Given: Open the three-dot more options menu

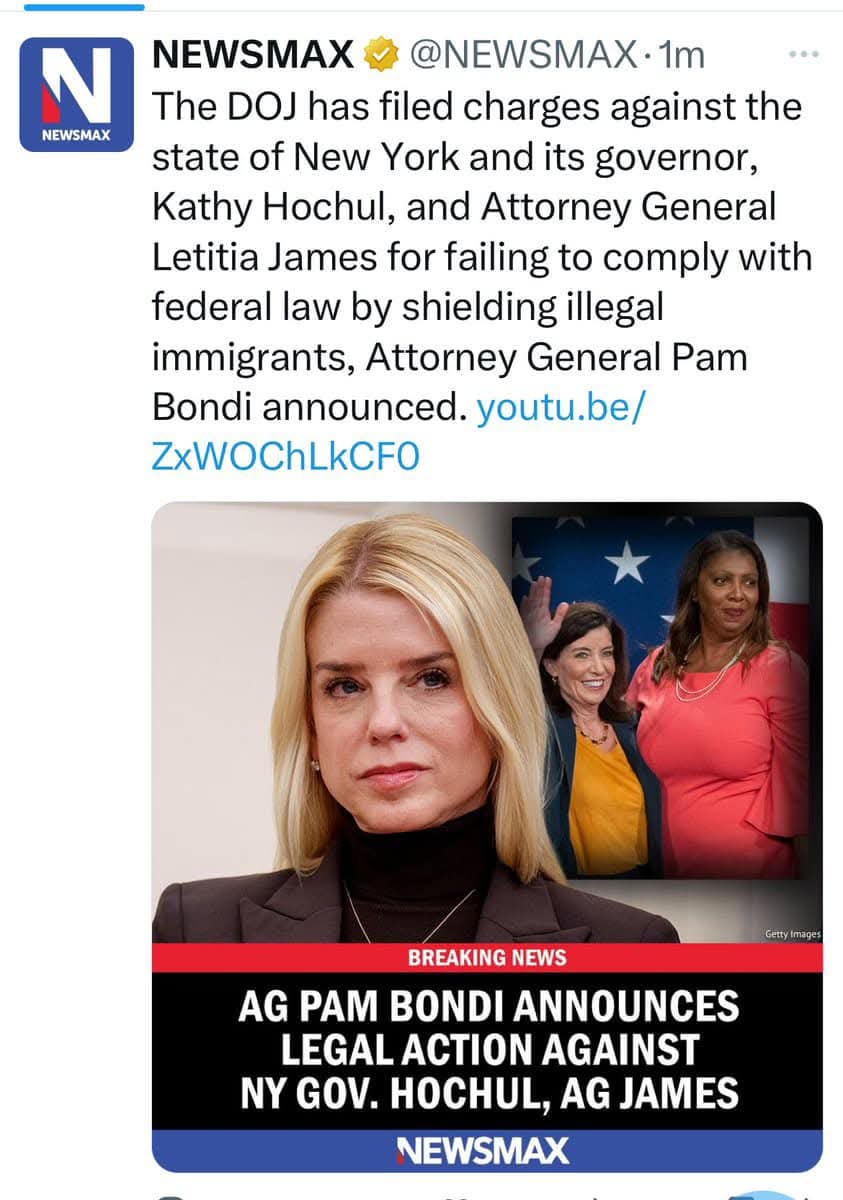Looking at the screenshot, I should (x=804, y=54).
